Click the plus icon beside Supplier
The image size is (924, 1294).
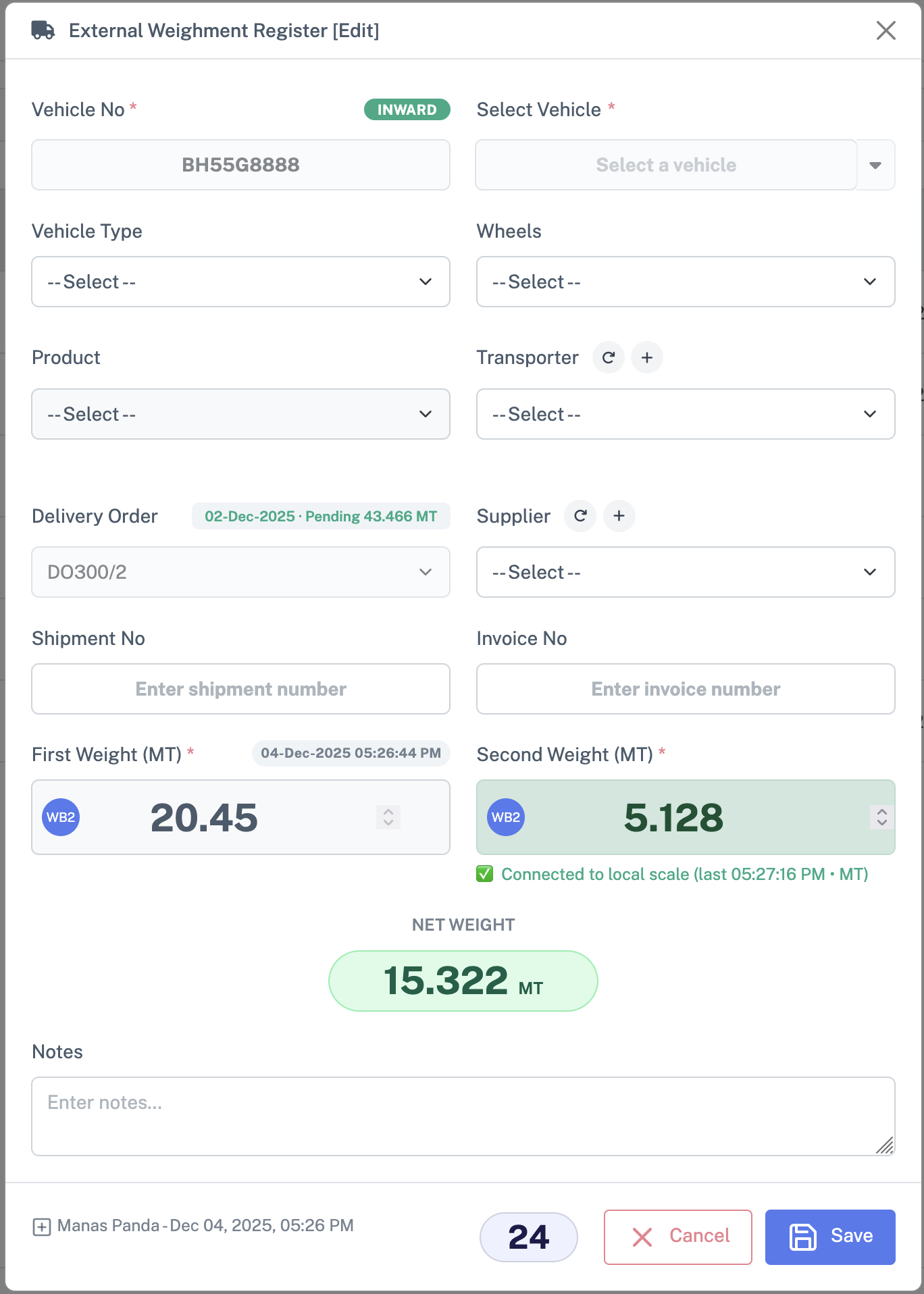[x=619, y=516]
